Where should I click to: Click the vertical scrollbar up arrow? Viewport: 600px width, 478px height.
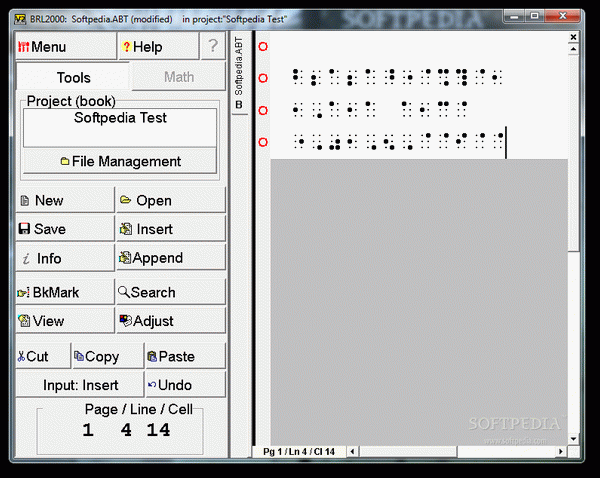pyautogui.click(x=573, y=49)
